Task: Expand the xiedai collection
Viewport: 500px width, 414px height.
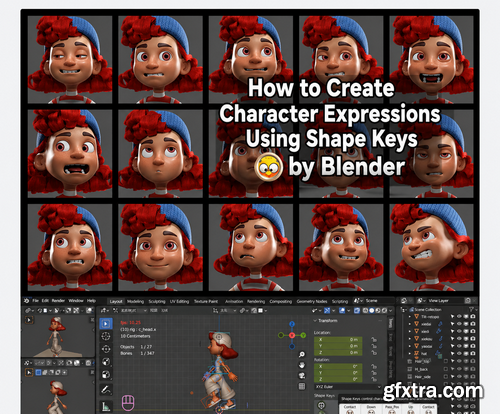Action: [410, 324]
